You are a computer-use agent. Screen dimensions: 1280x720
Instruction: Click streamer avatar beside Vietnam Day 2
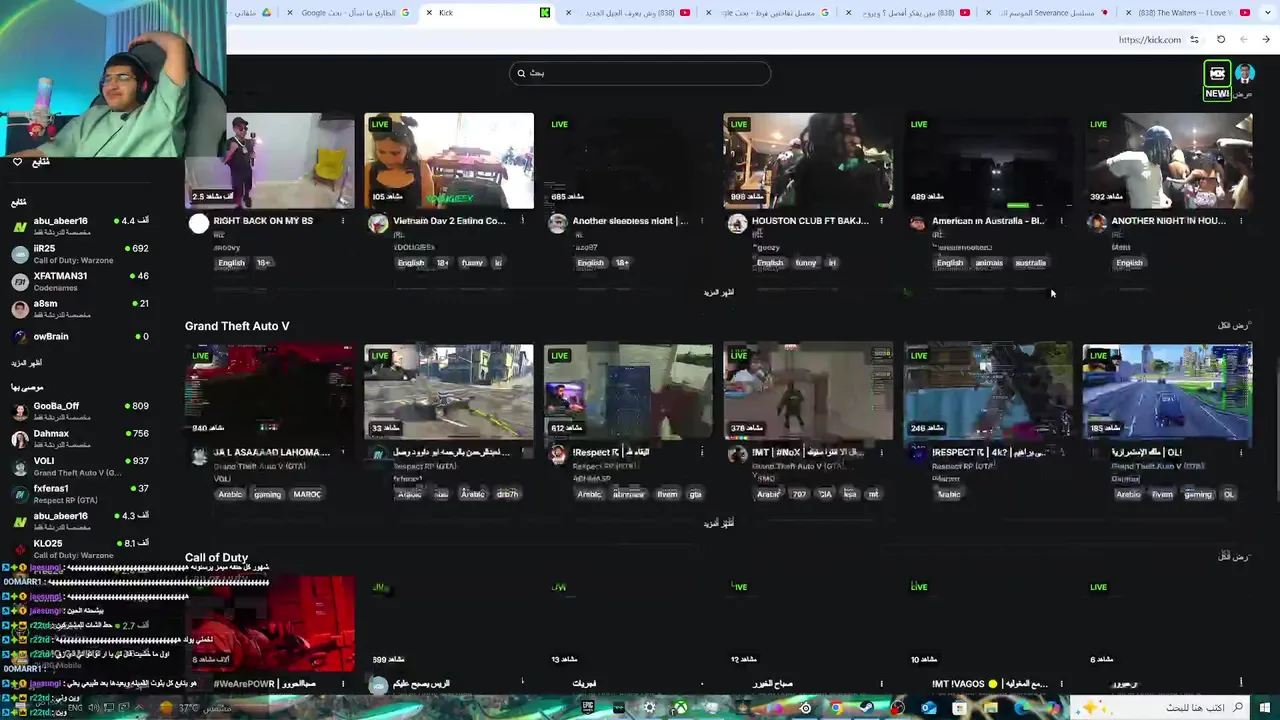pyautogui.click(x=378, y=224)
